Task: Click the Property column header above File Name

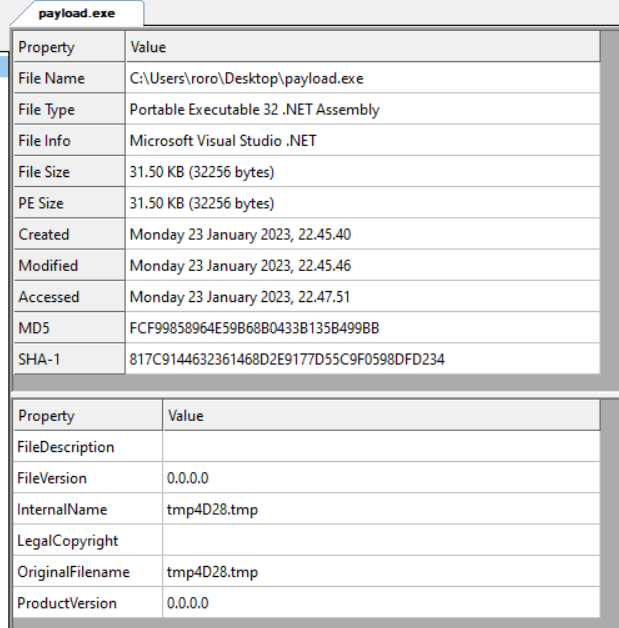Action: (46, 47)
